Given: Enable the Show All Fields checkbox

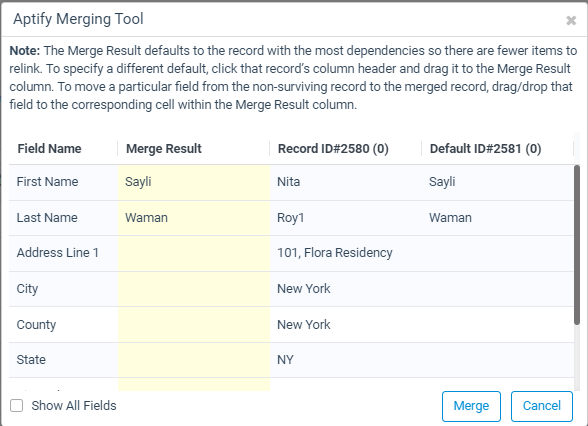Looking at the screenshot, I should [x=16, y=405].
